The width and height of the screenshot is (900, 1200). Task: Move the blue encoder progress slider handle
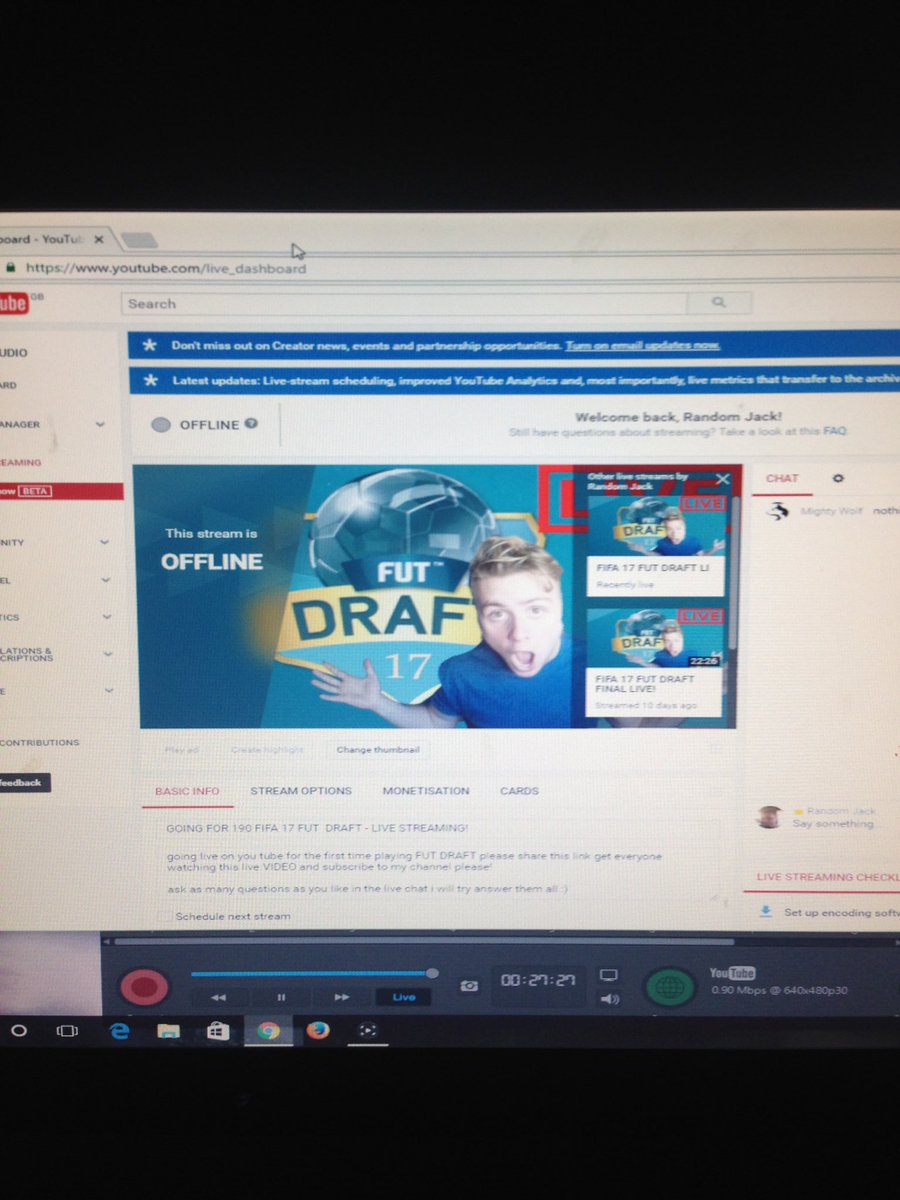(432, 972)
